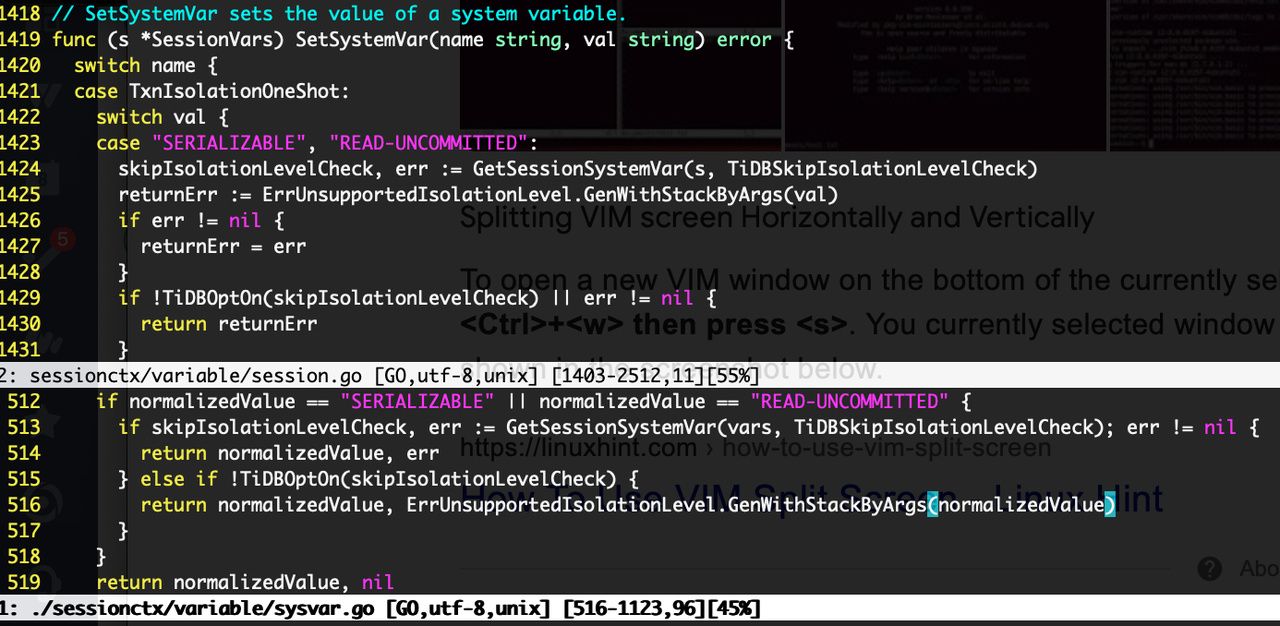Click the highlighted "(normalizedValue)" text

click(x=1022, y=505)
